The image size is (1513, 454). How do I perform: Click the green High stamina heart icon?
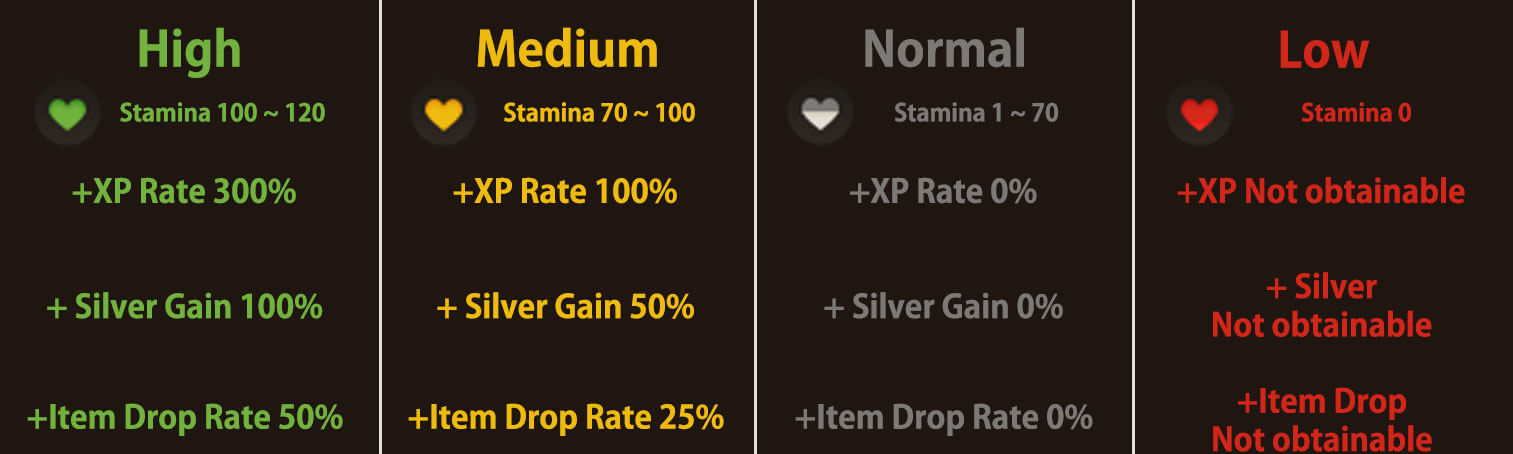click(x=67, y=113)
